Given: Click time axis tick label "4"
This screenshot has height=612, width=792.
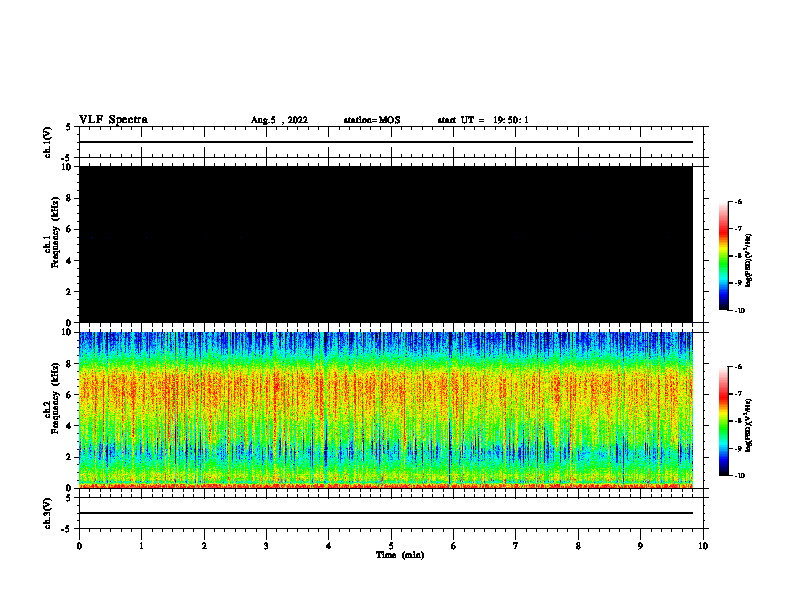Looking at the screenshot, I should point(328,546).
